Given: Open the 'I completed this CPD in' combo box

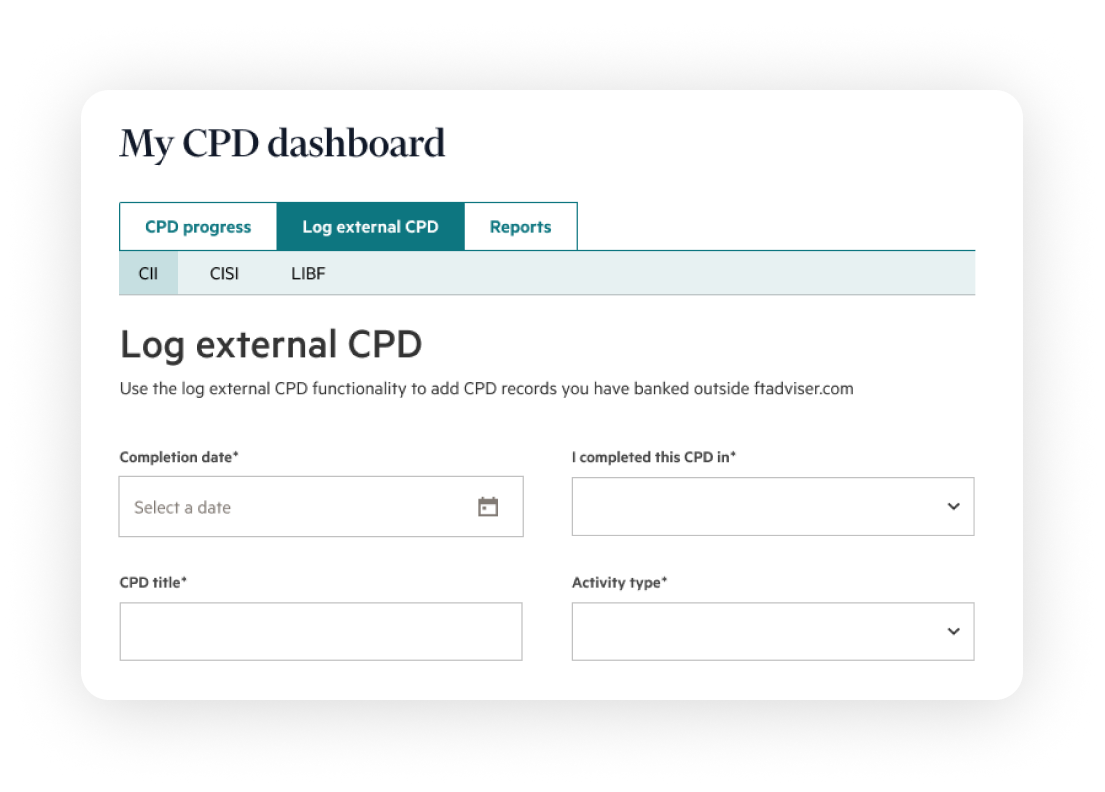Looking at the screenshot, I should pyautogui.click(x=760, y=506).
